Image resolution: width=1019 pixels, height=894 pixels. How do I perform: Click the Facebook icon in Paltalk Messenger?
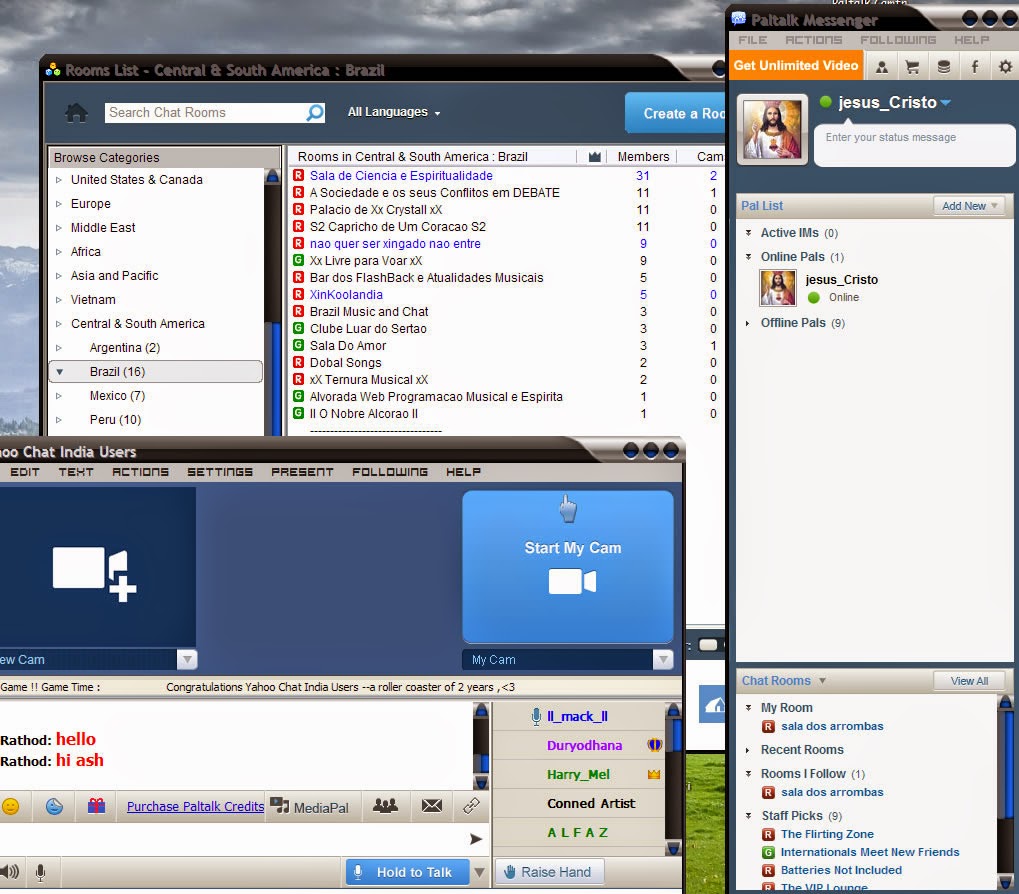975,66
